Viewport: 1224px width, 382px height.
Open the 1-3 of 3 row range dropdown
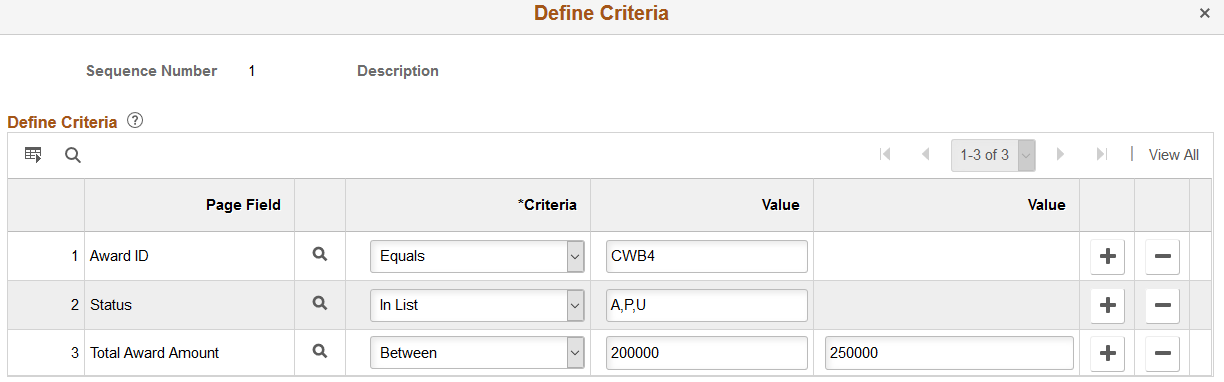[993, 155]
